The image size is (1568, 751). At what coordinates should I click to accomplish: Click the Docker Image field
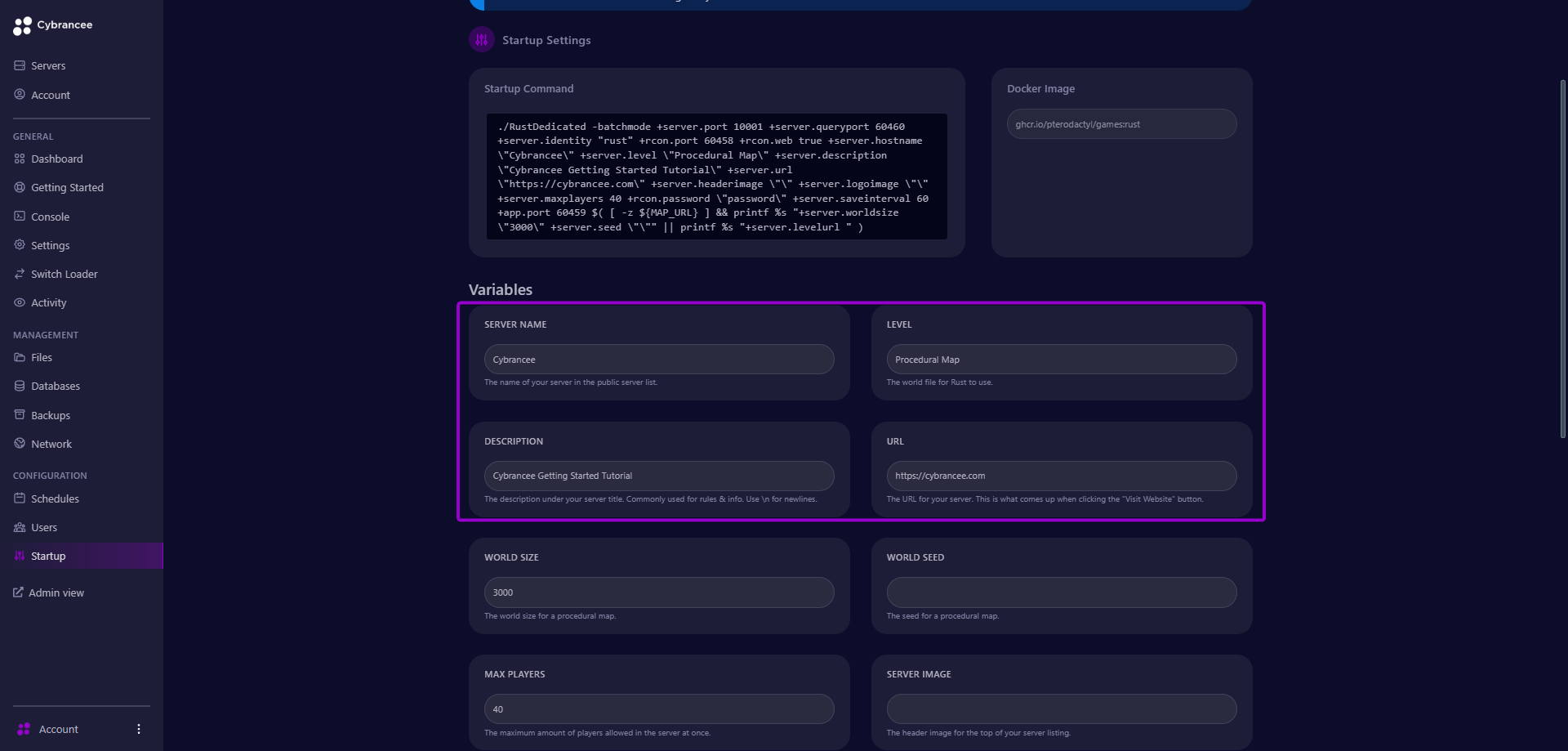tap(1121, 124)
